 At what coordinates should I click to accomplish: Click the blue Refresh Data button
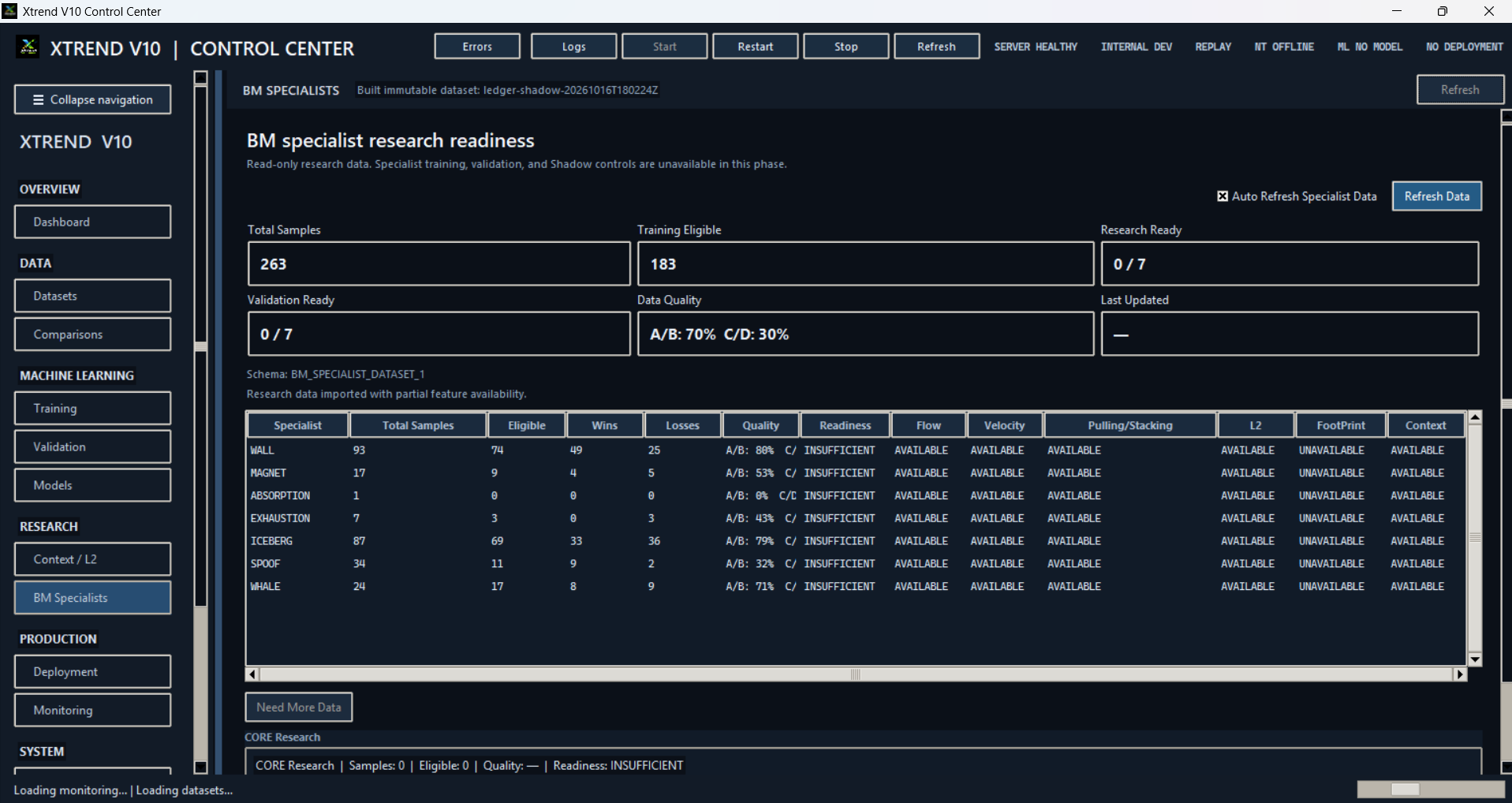pyautogui.click(x=1436, y=196)
